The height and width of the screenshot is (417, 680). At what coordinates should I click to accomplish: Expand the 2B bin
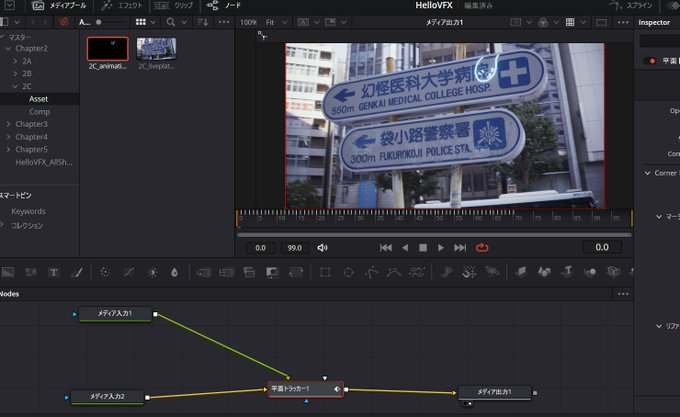(16, 74)
